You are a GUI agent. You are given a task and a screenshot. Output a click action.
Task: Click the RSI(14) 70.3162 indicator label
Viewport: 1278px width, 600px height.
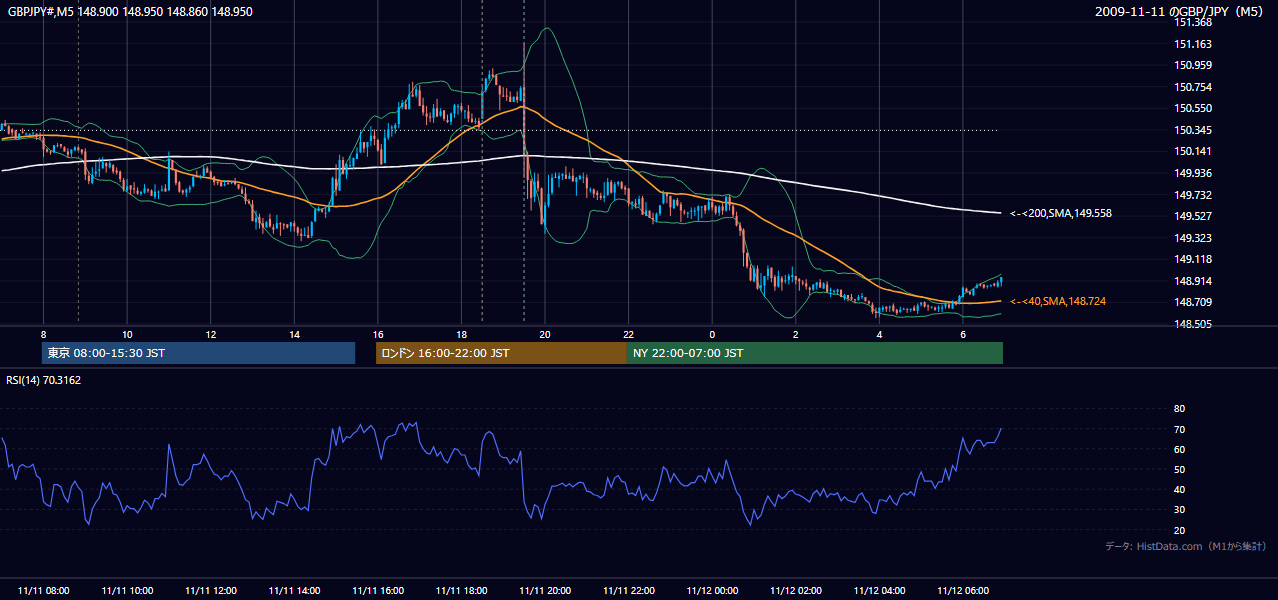pyautogui.click(x=44, y=380)
